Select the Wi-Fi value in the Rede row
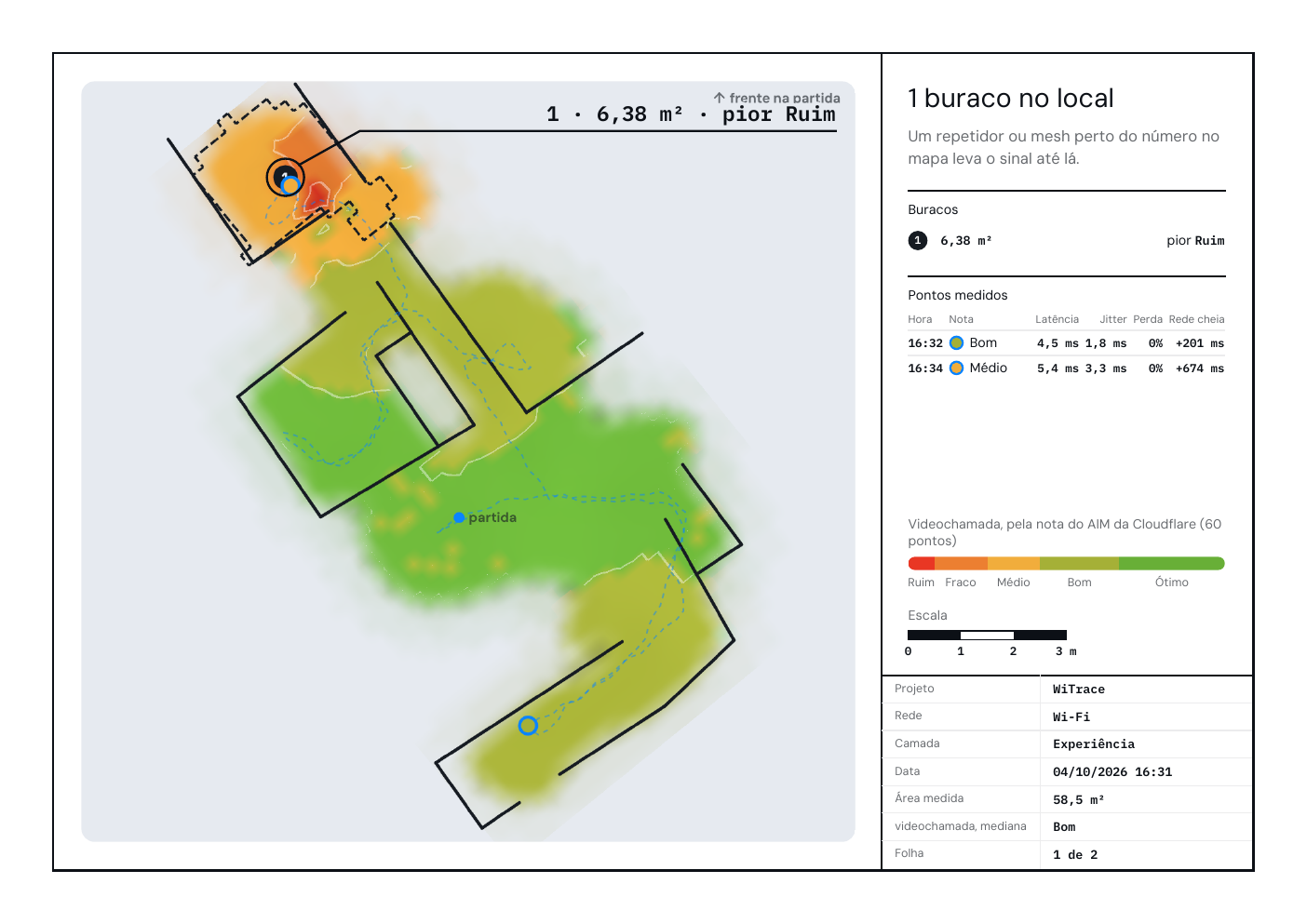Viewport: 1307px width, 924px height. click(x=1071, y=717)
